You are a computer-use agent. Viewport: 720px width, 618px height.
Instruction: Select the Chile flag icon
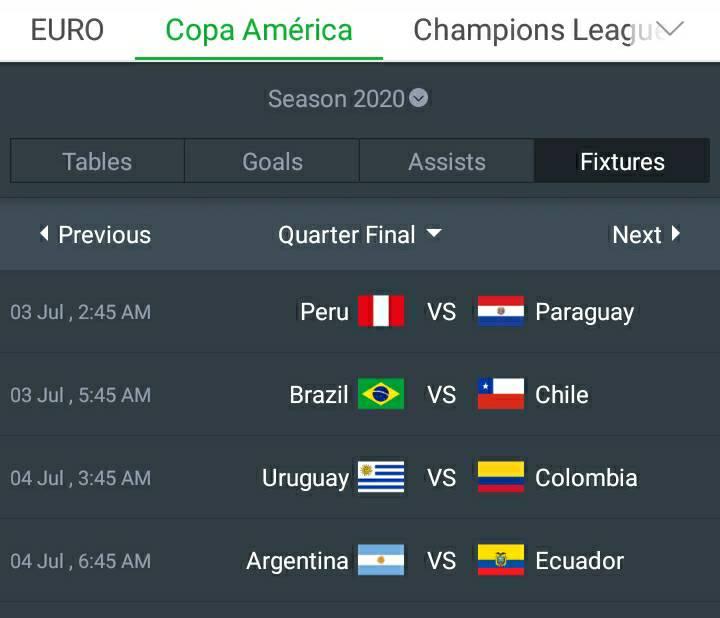pyautogui.click(x=501, y=394)
